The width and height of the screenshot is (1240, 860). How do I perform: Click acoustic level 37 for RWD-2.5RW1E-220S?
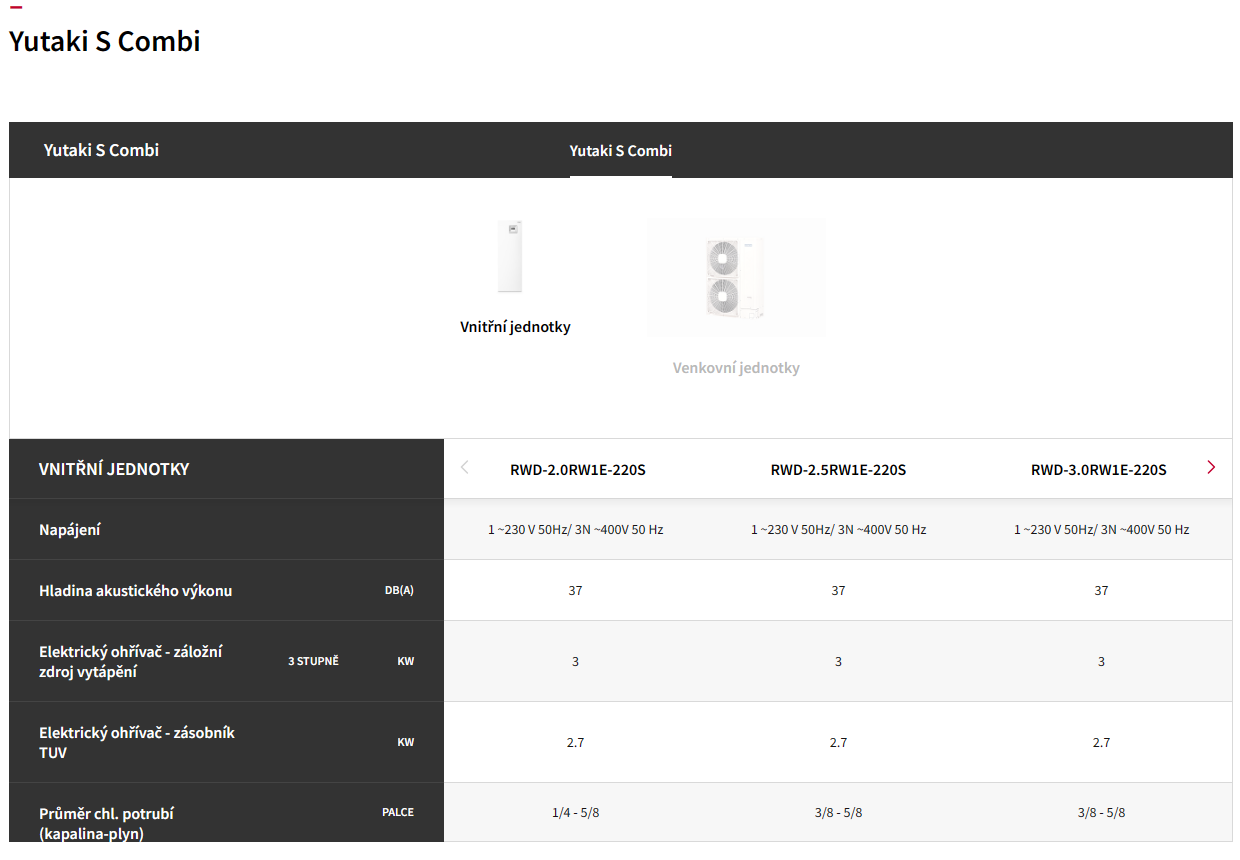click(x=838, y=591)
